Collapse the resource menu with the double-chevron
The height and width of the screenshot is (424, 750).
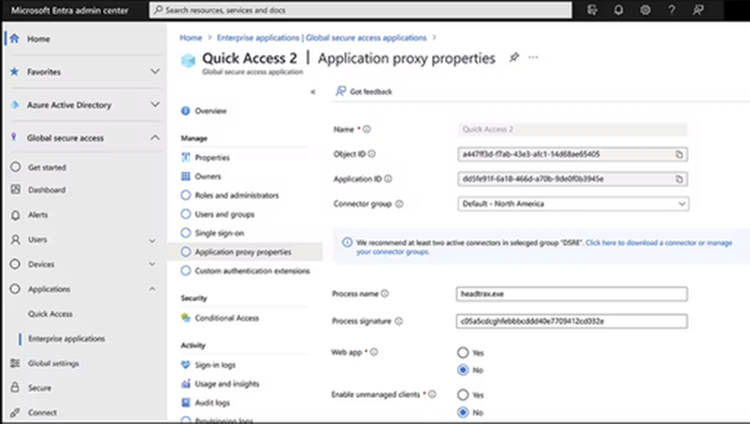[313, 92]
